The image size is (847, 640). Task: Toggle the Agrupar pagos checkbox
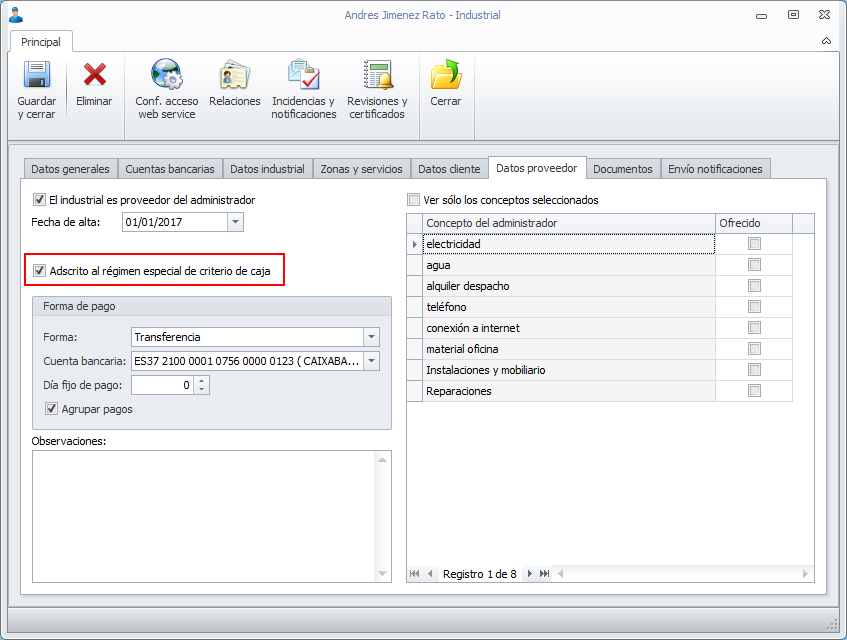click(x=52, y=408)
